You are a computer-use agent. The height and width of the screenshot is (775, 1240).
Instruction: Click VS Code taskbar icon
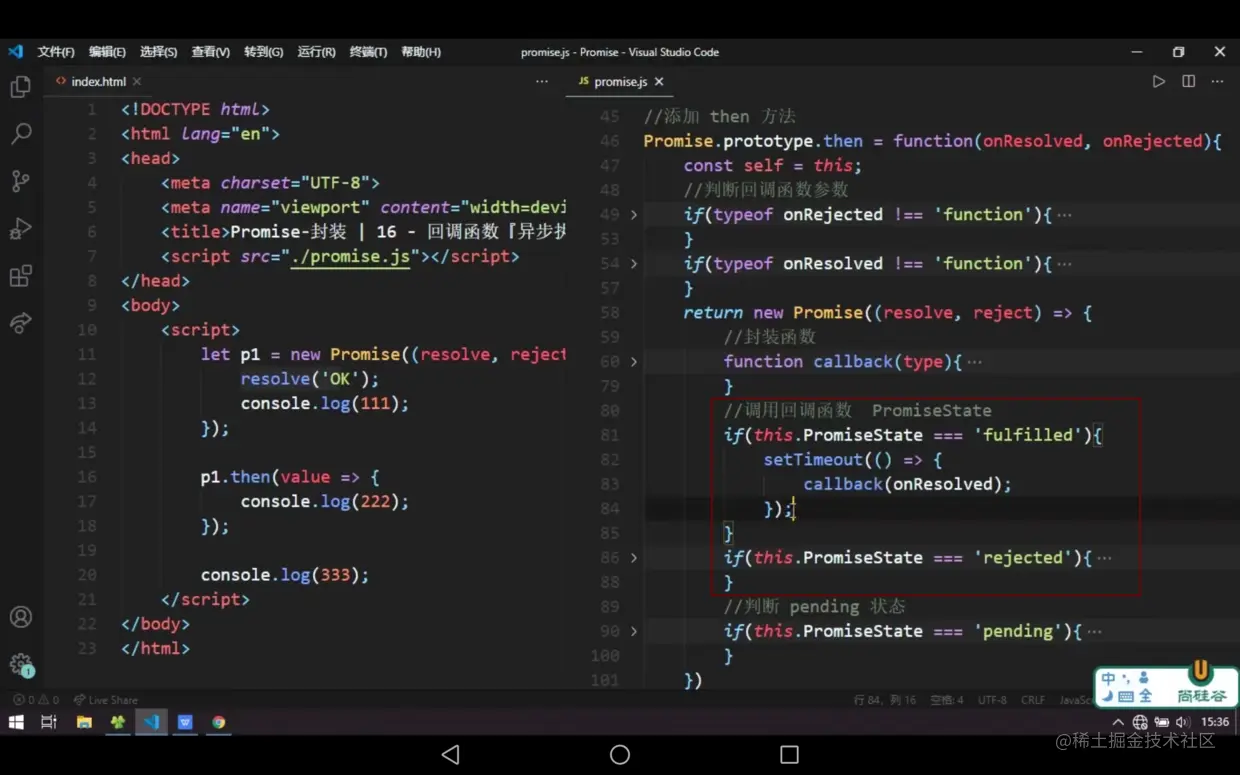point(151,722)
